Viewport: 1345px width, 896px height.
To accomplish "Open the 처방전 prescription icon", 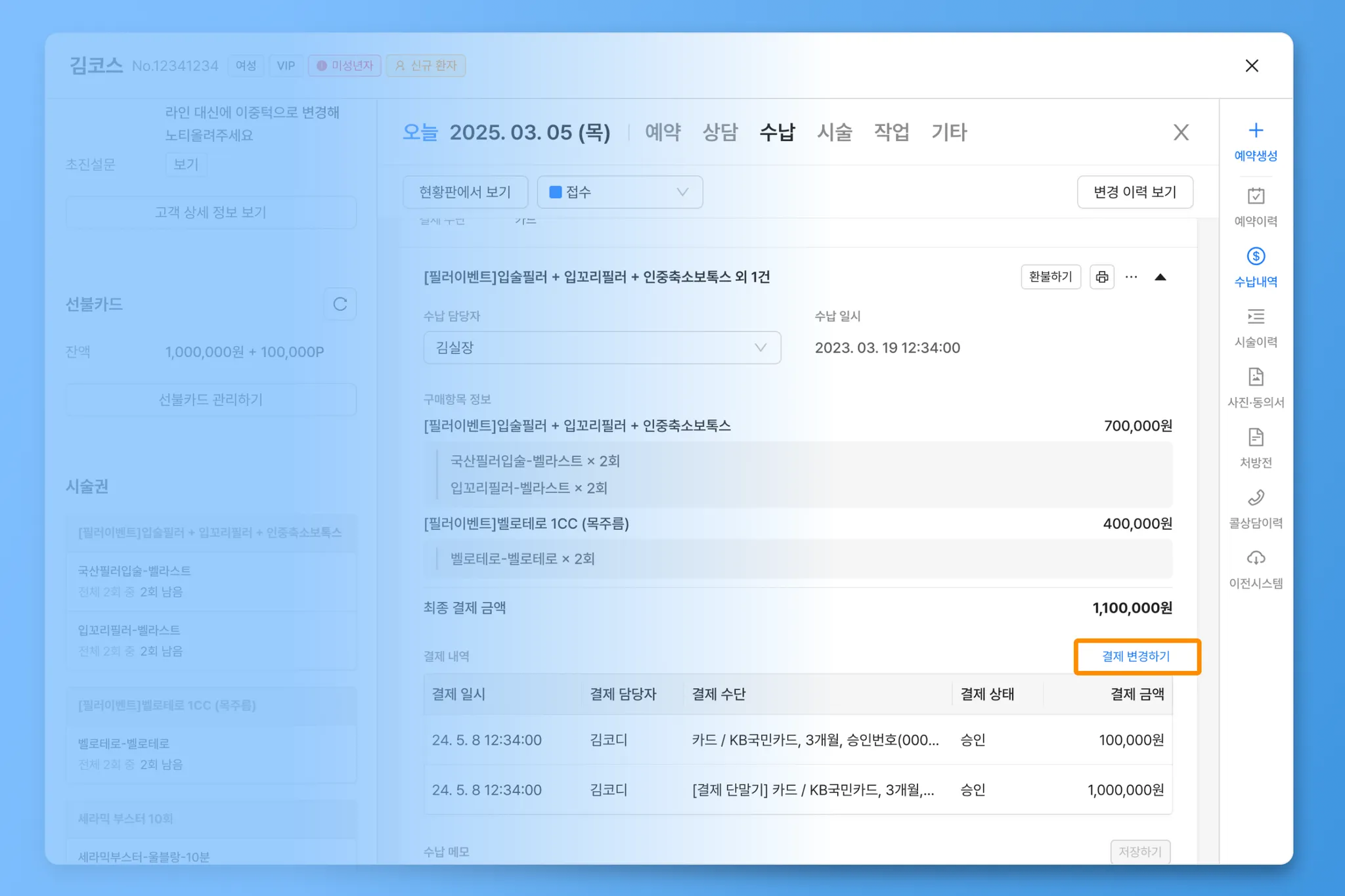I will coord(1255,438).
